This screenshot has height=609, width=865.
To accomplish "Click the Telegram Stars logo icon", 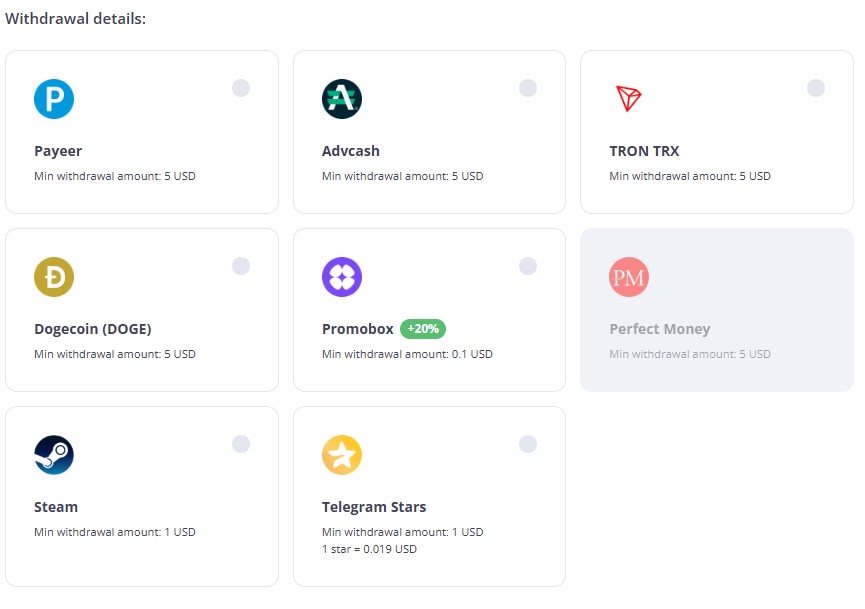I will (x=342, y=455).
